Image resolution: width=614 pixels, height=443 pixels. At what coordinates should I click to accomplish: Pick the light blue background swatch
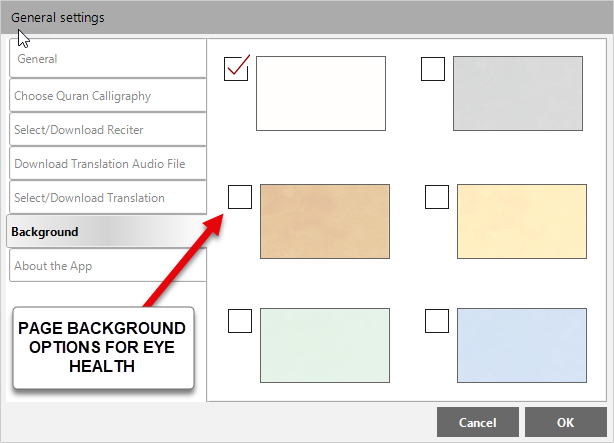[522, 345]
